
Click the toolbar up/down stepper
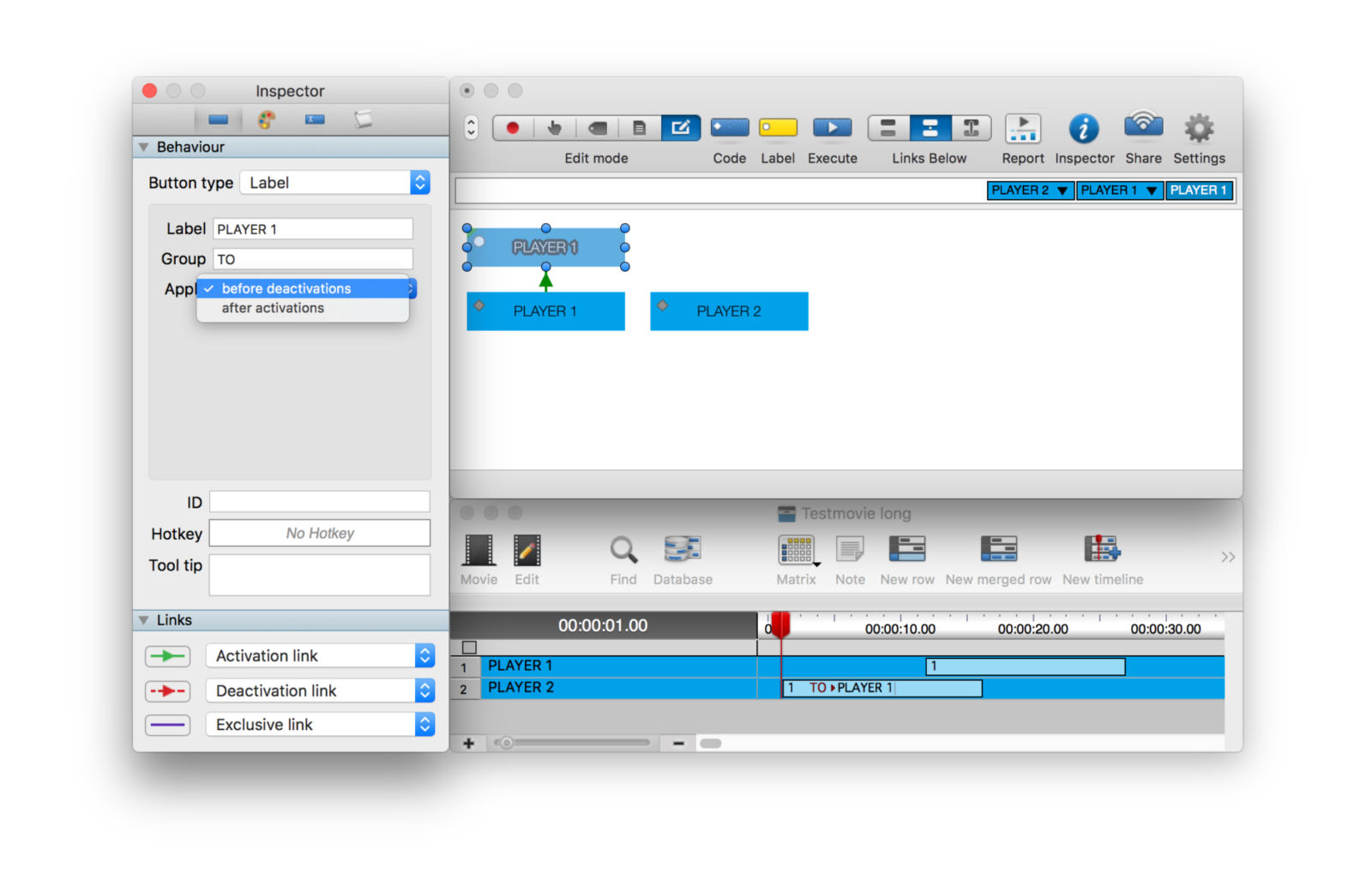click(x=471, y=128)
